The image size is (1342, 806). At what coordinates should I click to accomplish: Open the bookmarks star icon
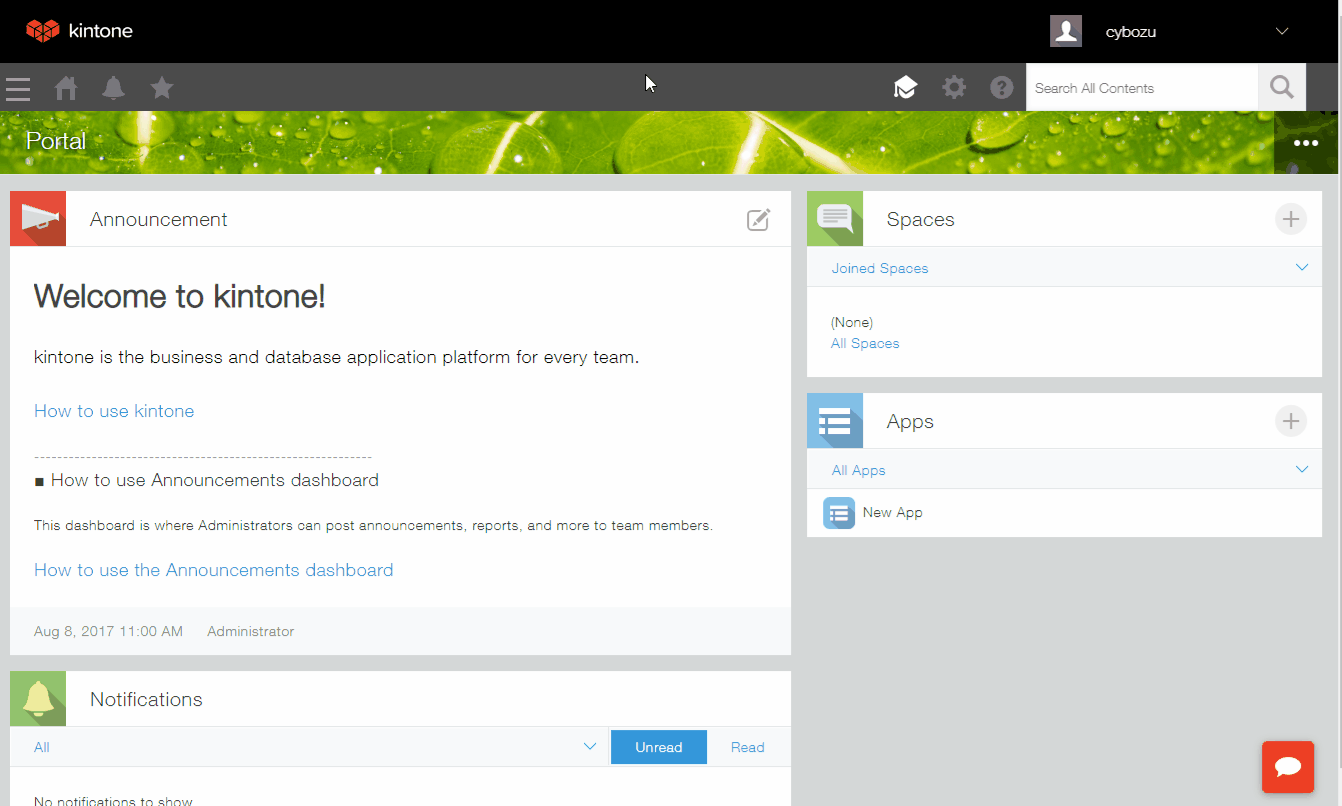click(x=162, y=88)
